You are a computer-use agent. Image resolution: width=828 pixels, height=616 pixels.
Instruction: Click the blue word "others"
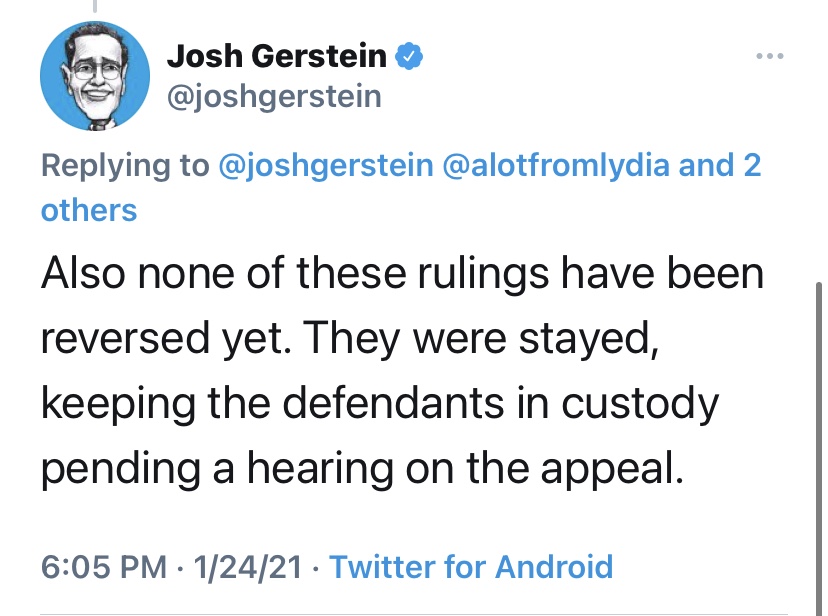88,209
